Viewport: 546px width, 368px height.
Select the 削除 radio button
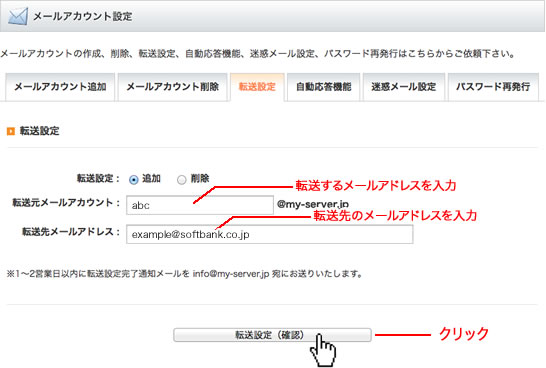pyautogui.click(x=181, y=180)
